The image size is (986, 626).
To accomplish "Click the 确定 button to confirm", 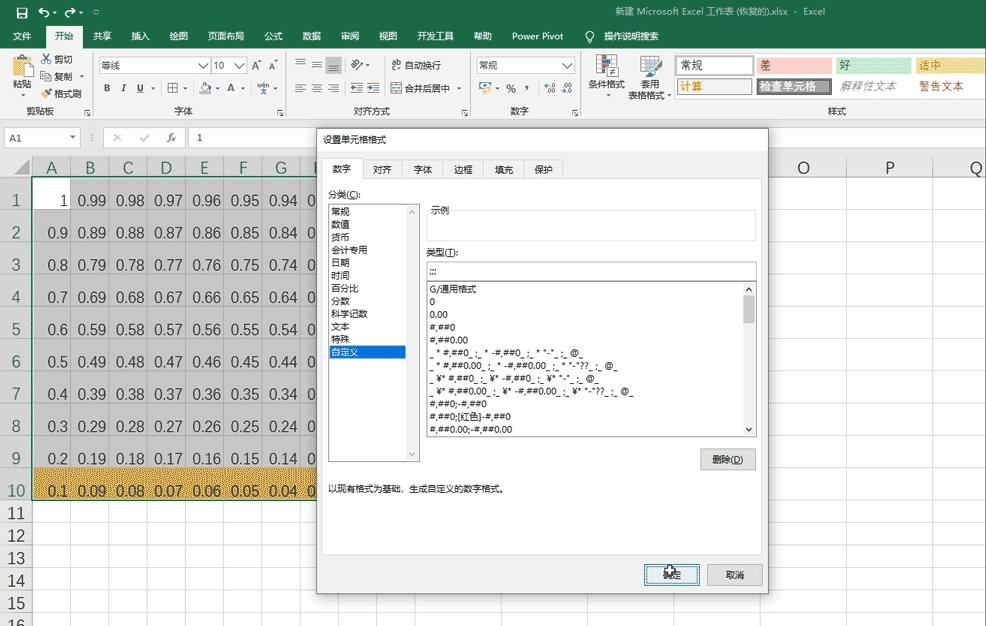I will [x=670, y=575].
